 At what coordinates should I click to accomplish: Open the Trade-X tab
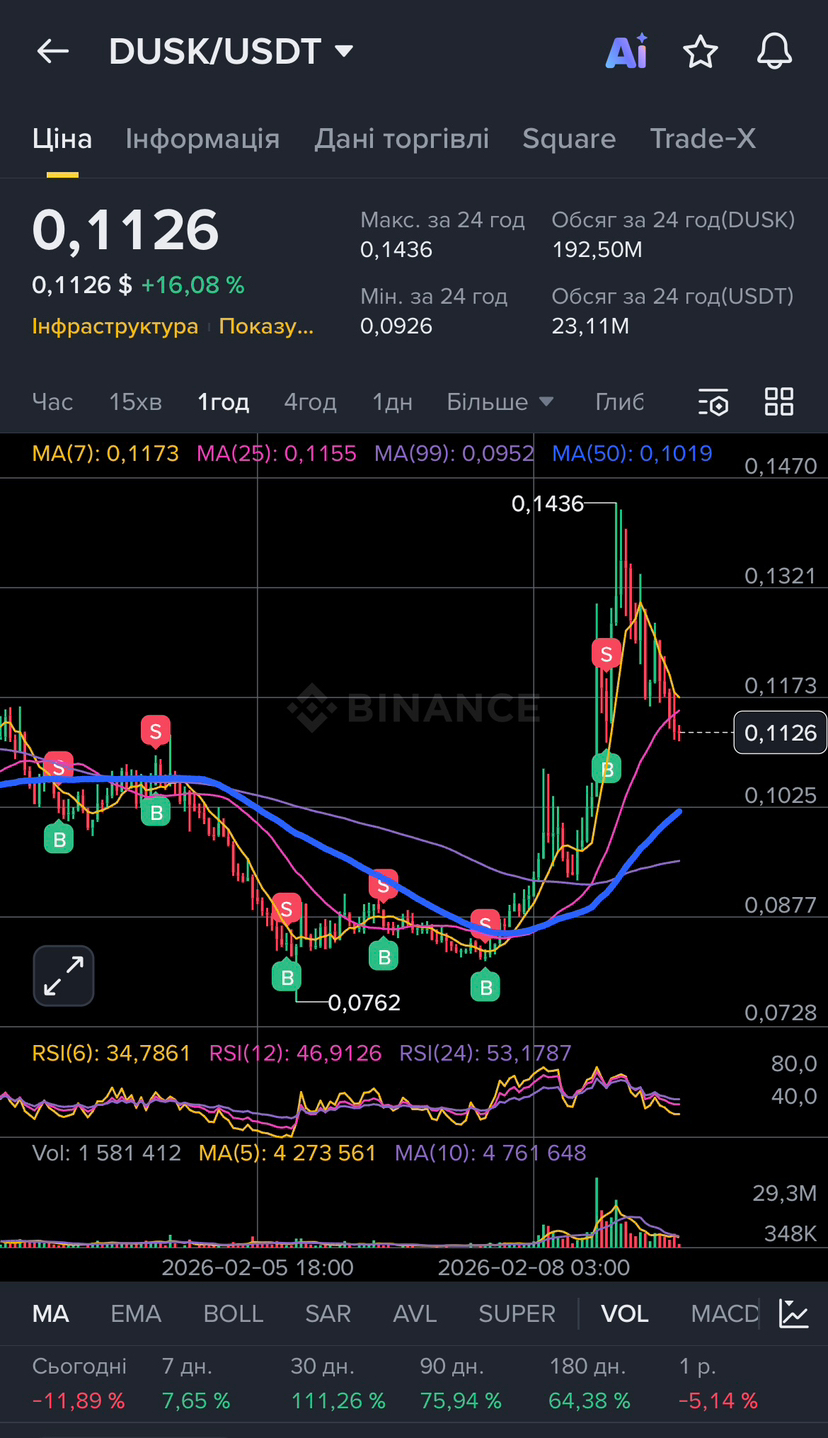coord(703,138)
